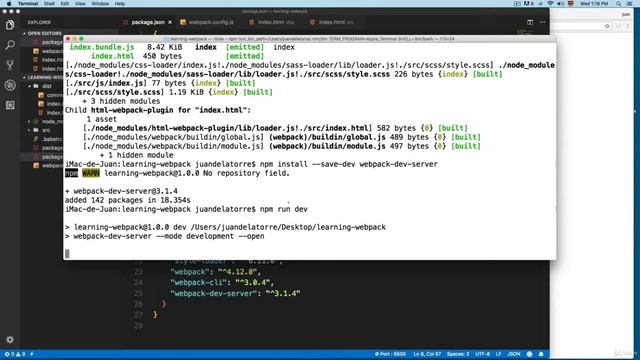Open the Shell menu
This screenshot has height=360, width=640.
[x=49, y=3]
